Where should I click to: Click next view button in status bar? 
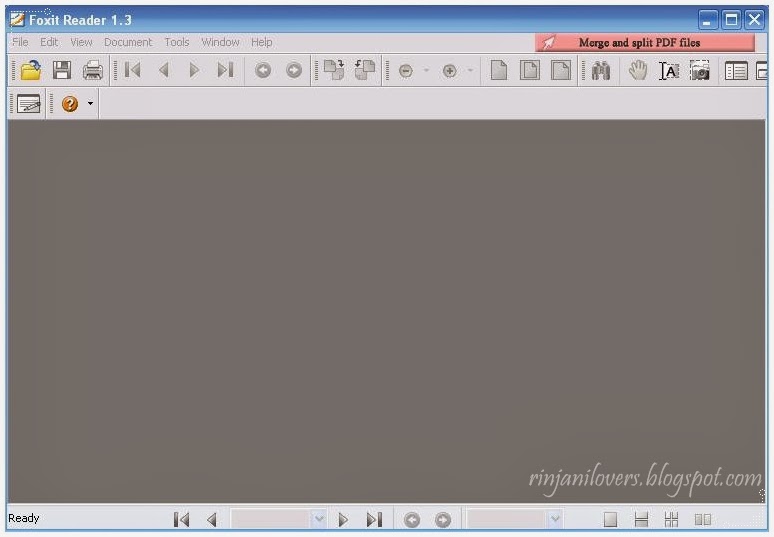(443, 520)
